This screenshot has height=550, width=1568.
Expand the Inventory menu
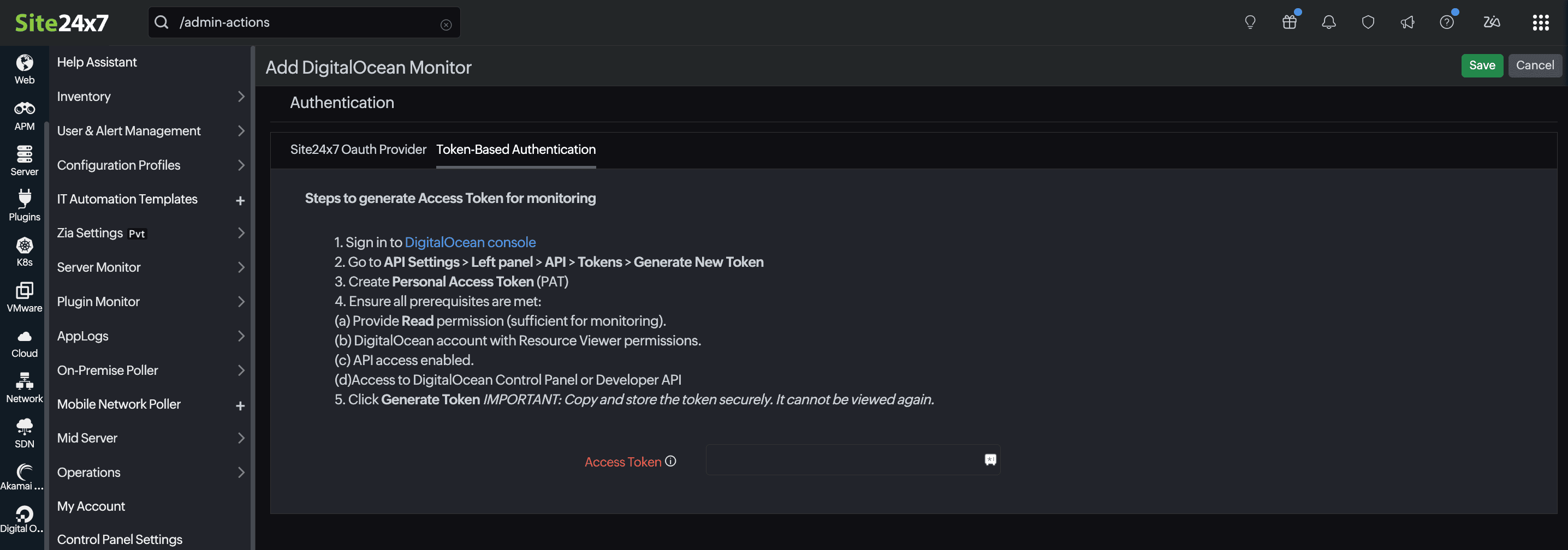(x=84, y=96)
